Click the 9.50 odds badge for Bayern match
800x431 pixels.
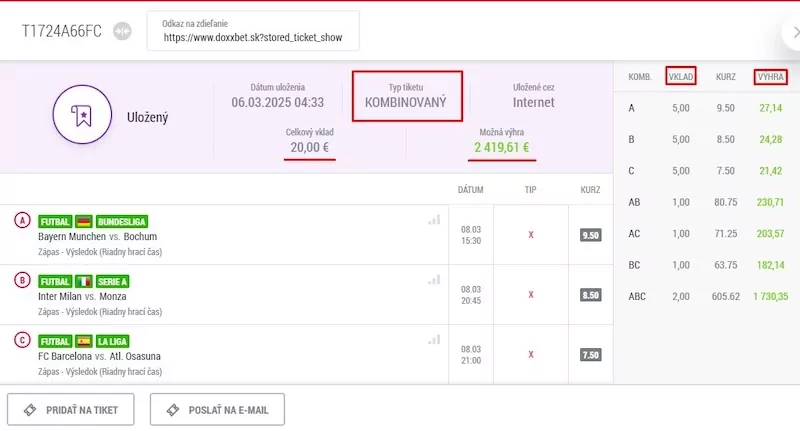click(590, 235)
